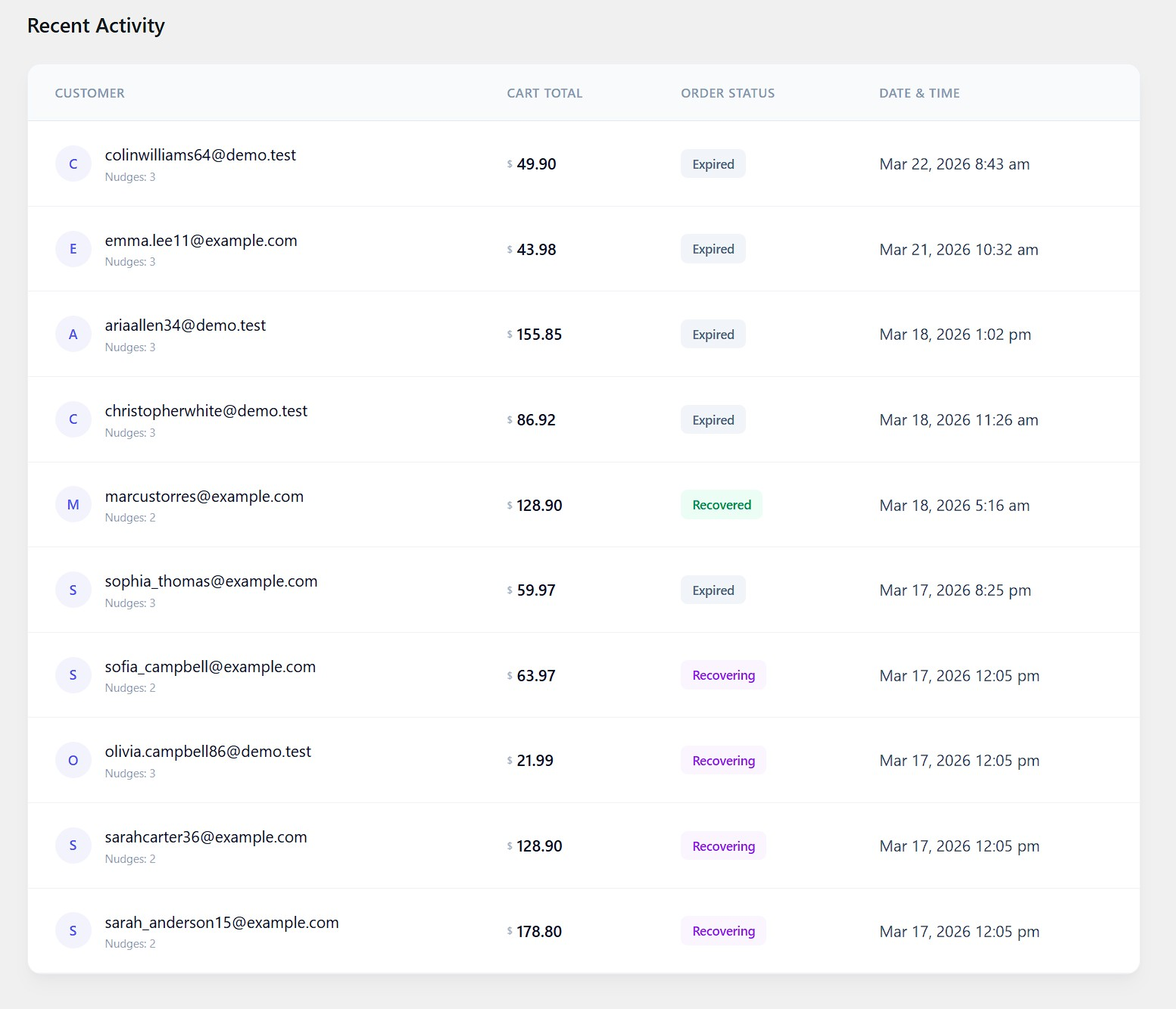The image size is (1176, 1009).
Task: Click the "M" avatar for marcustorres@example.com
Action: [x=73, y=504]
